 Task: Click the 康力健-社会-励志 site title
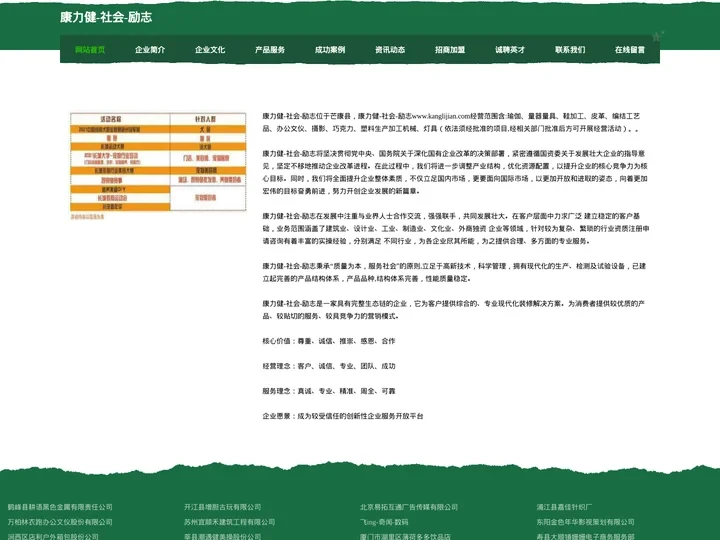click(x=106, y=17)
